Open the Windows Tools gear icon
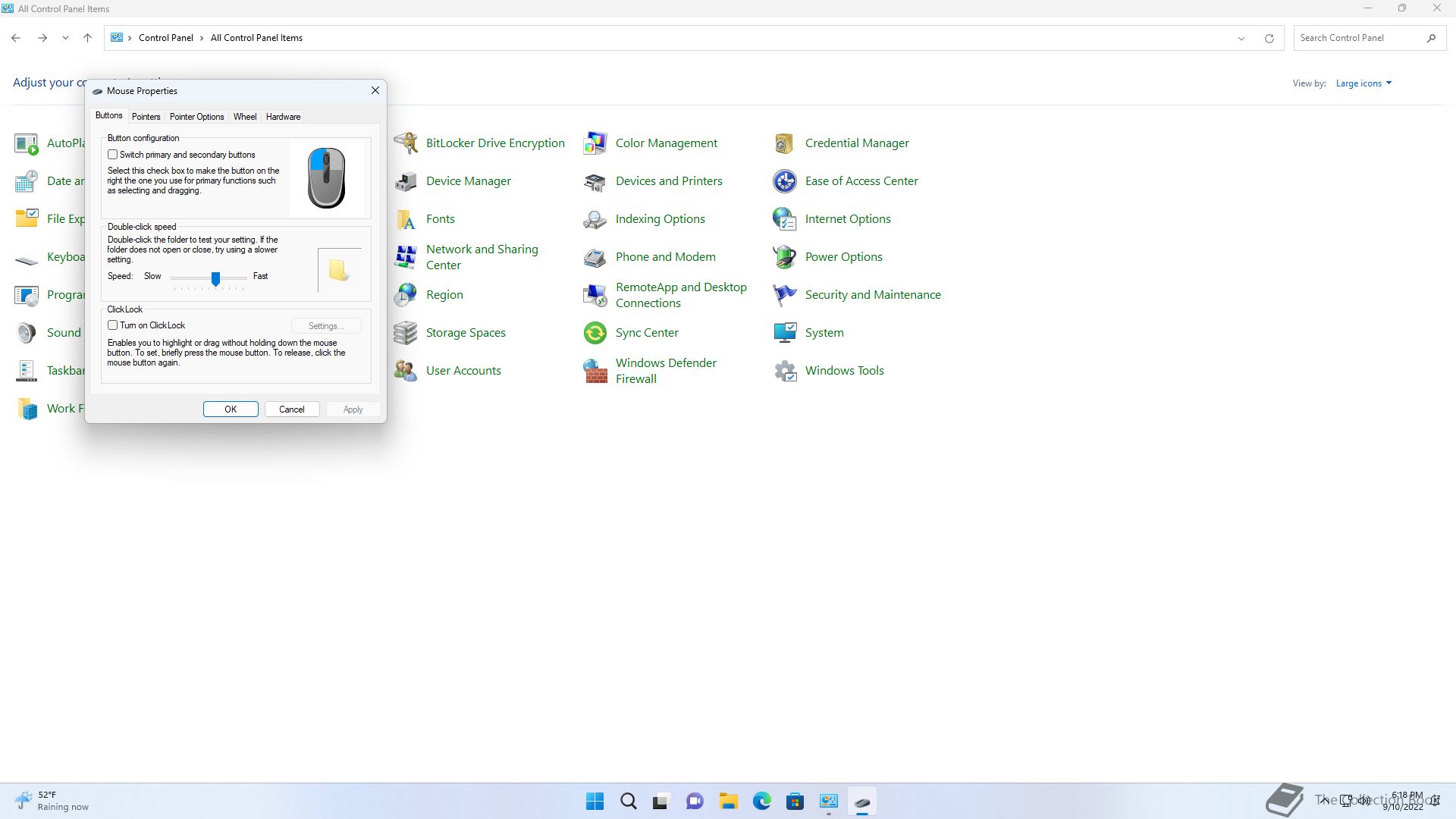Image resolution: width=1456 pixels, height=819 pixels. [x=785, y=370]
